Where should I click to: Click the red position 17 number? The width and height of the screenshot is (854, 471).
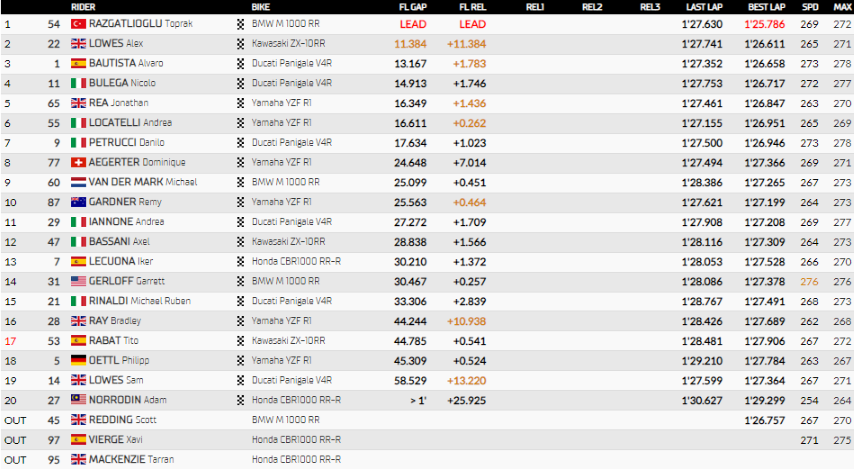click(x=10, y=341)
